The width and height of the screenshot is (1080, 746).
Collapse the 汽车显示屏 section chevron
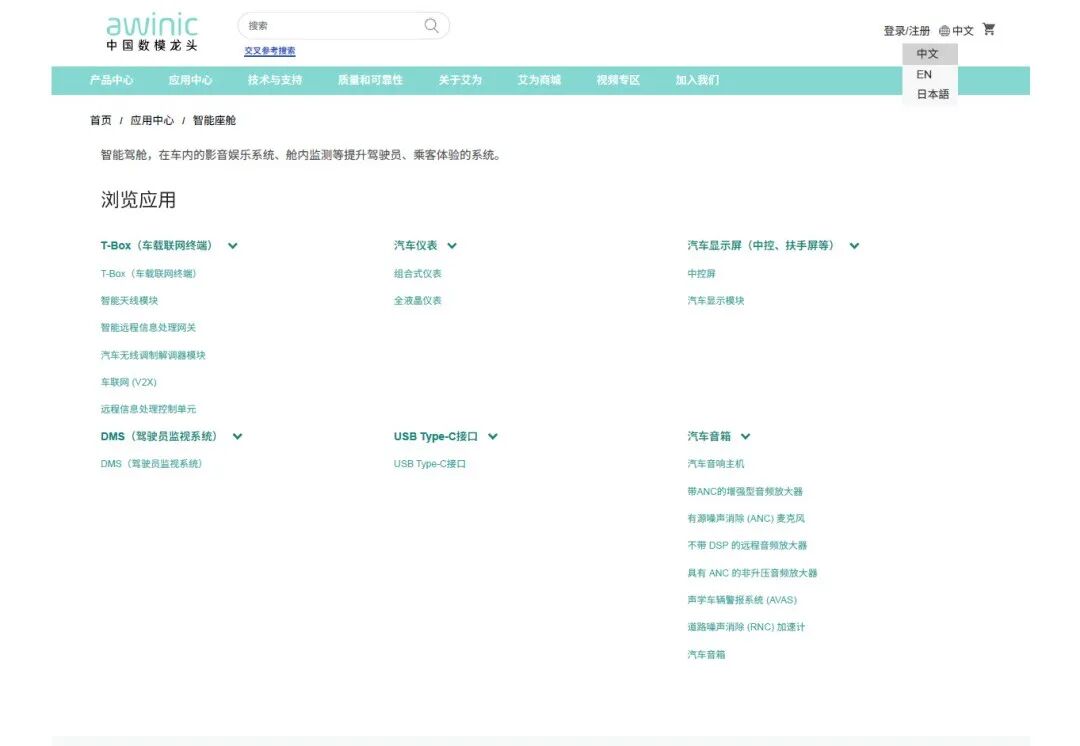(x=854, y=246)
